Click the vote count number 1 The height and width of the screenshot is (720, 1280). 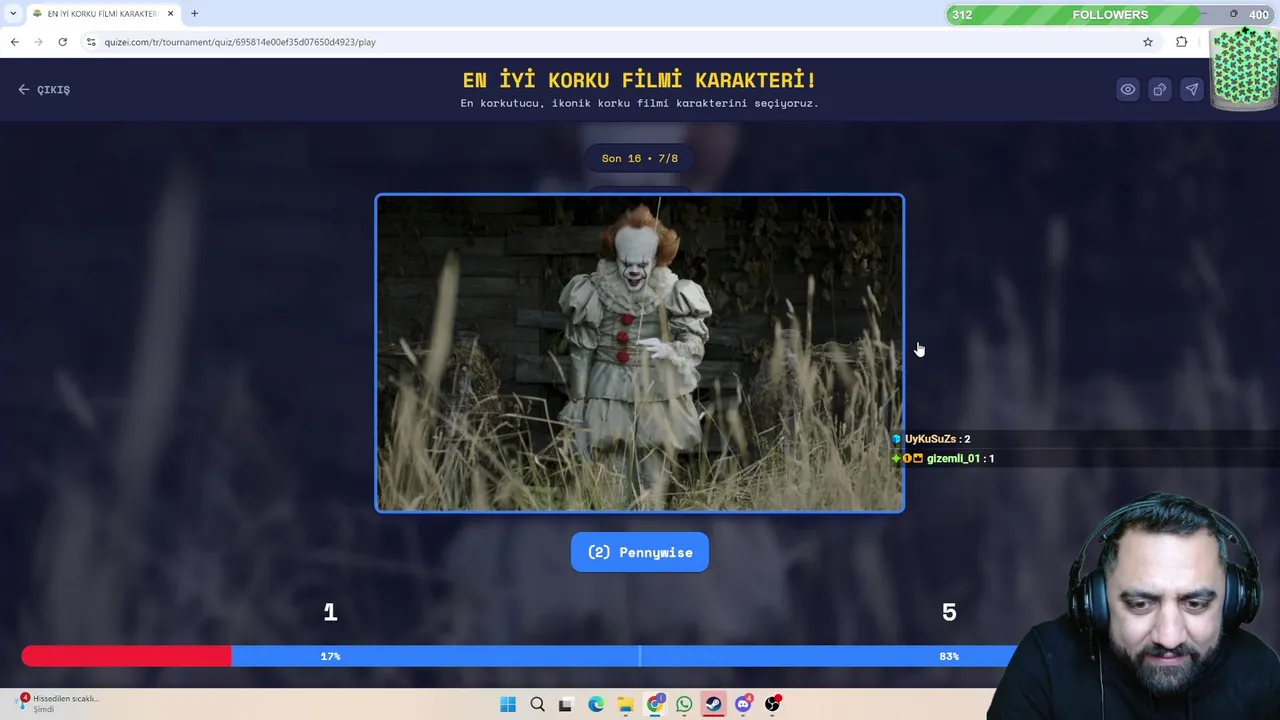click(330, 612)
